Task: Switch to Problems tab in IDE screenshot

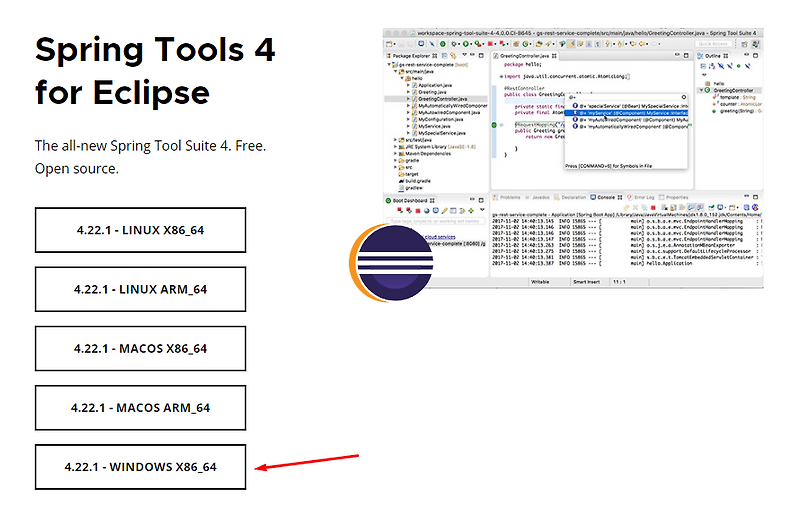Action: [x=507, y=197]
